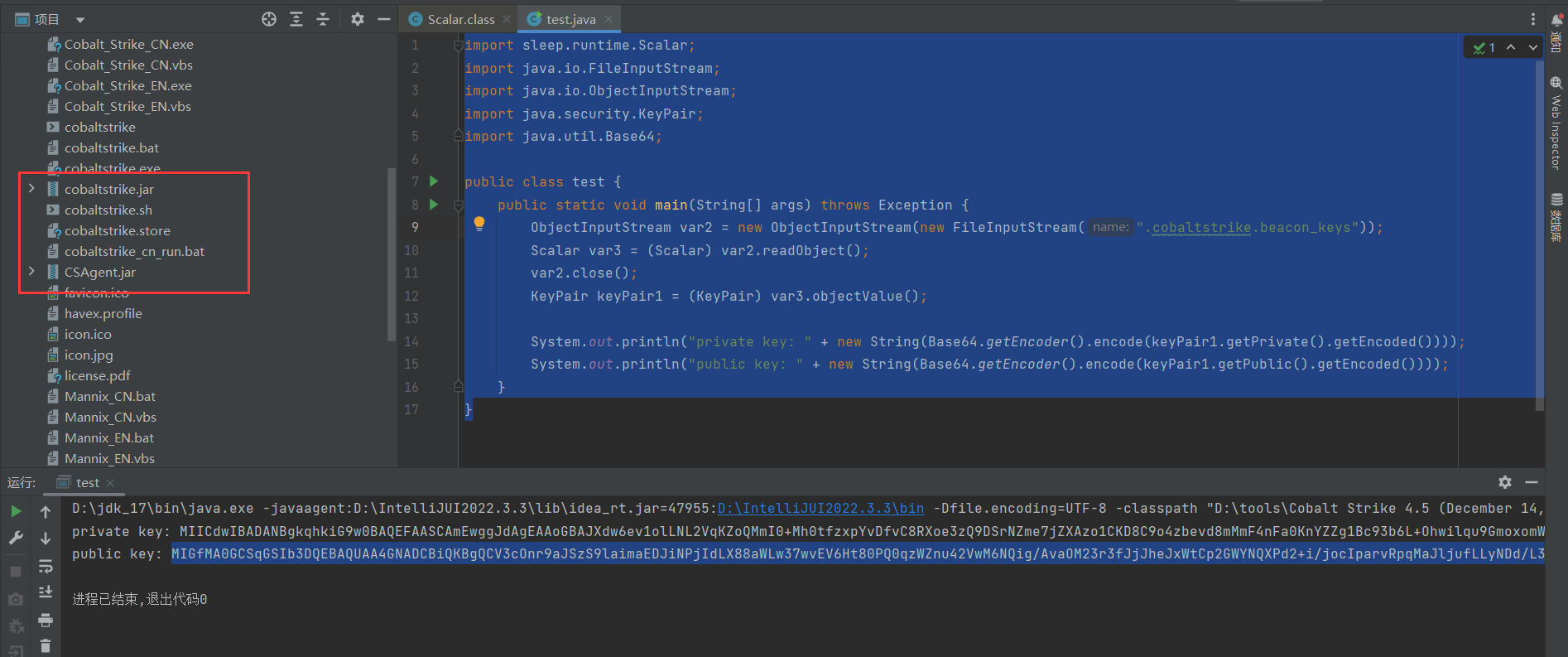Close the test run tab

tap(110, 482)
